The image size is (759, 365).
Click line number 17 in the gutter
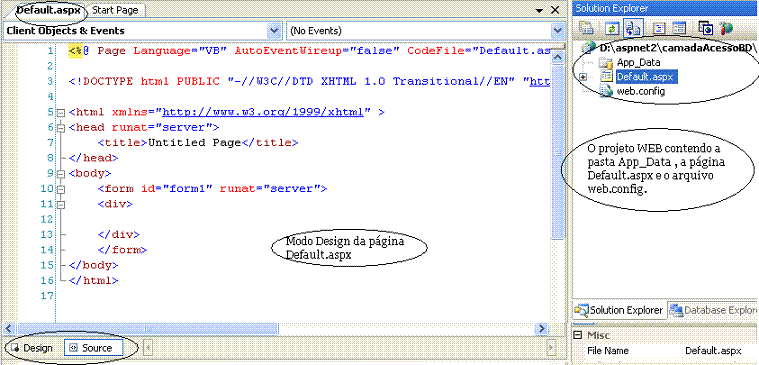pyautogui.click(x=47, y=296)
